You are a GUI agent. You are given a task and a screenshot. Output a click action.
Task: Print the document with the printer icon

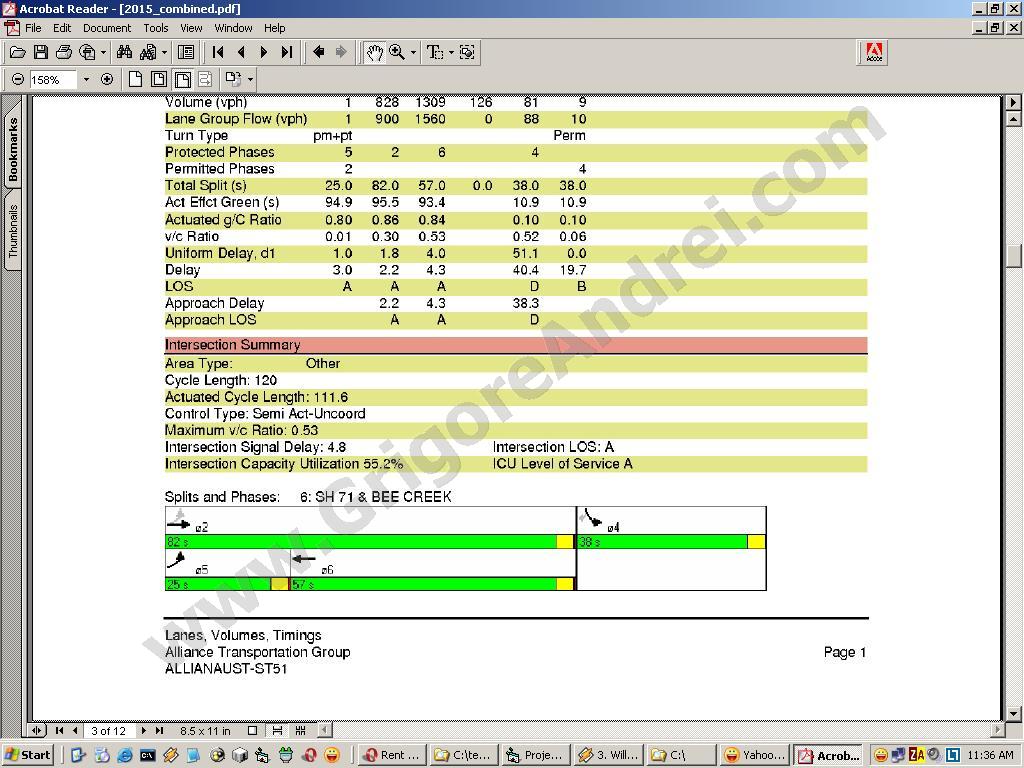(x=64, y=52)
